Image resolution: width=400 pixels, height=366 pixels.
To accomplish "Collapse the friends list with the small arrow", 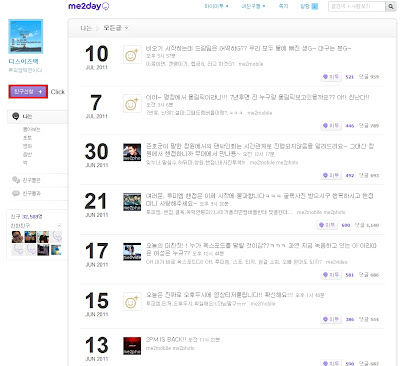I will tap(59, 226).
